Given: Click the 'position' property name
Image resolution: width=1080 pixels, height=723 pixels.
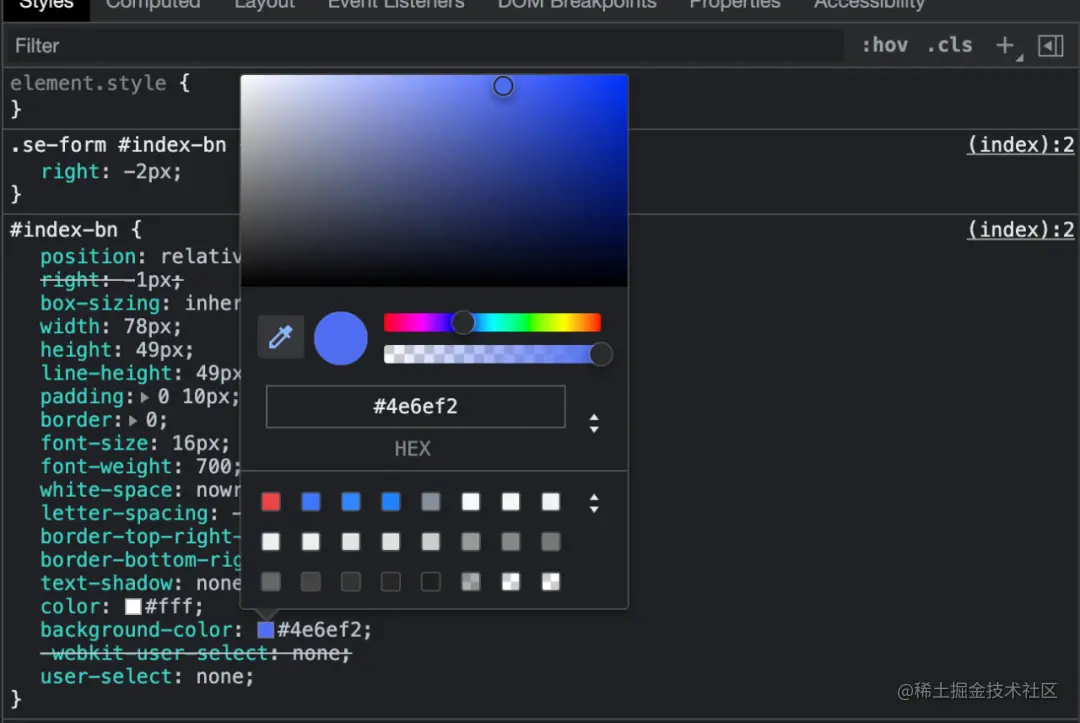Looking at the screenshot, I should [88, 257].
